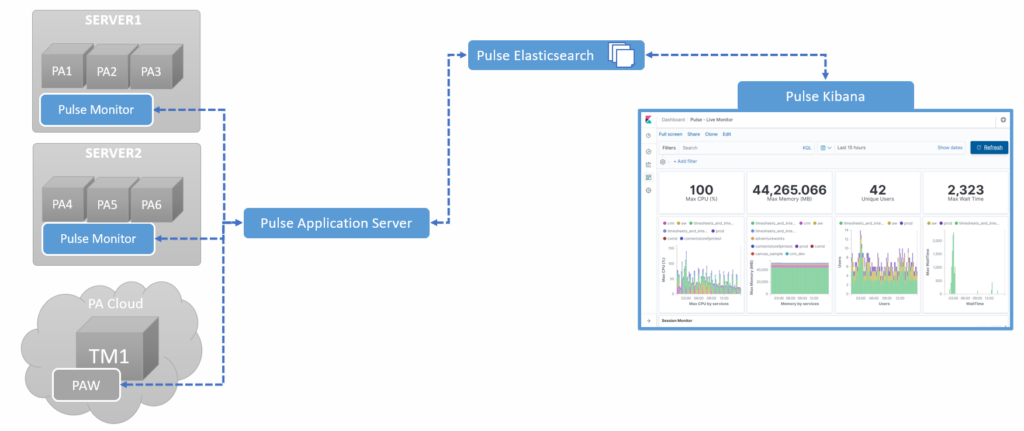Toggle crm legend in Max CPU chart
Image resolution: width=1024 pixels, height=431 pixels.
click(669, 223)
